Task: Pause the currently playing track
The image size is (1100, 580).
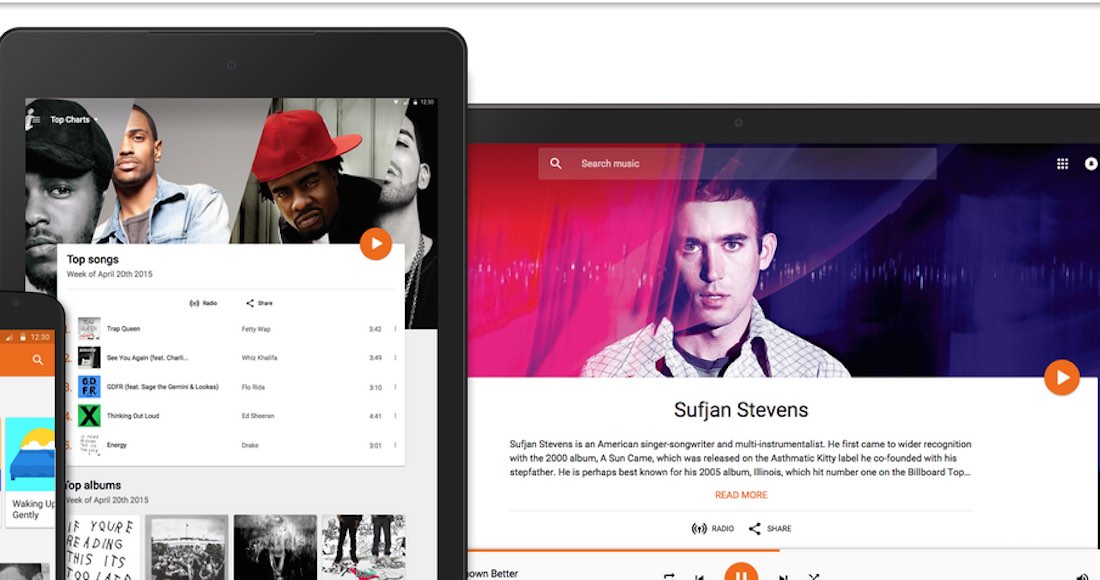Action: coord(741,575)
